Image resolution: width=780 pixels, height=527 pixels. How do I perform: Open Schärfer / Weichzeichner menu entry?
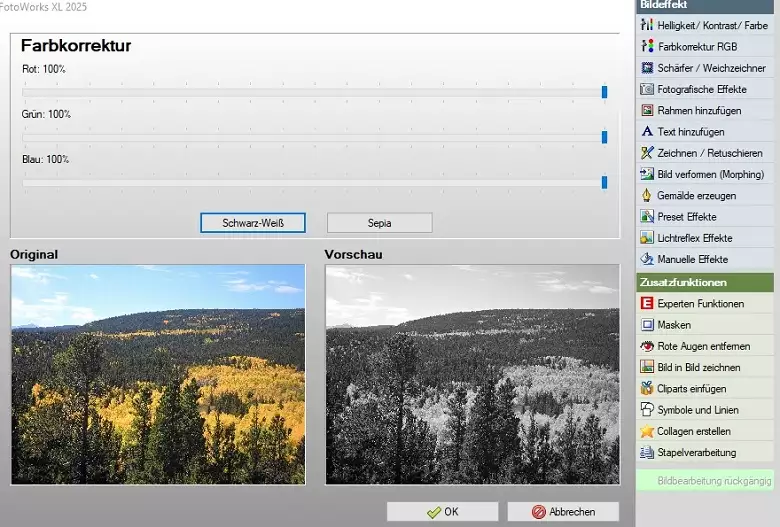click(705, 67)
